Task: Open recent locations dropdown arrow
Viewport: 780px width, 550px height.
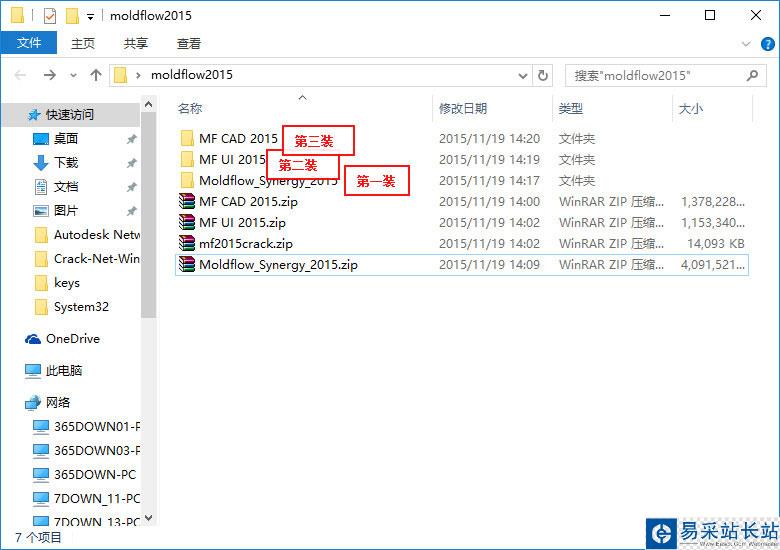Action: pos(74,76)
